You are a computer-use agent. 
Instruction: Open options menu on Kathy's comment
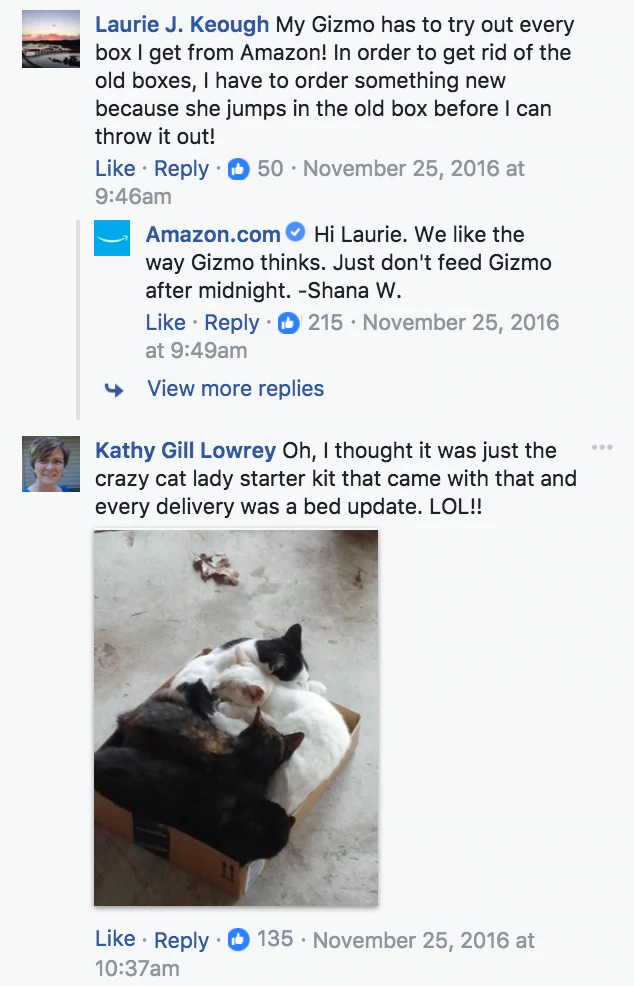tap(602, 447)
